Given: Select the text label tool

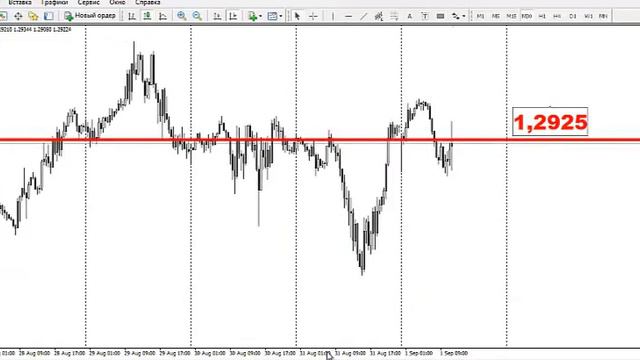Looking at the screenshot, I should (x=424, y=16).
